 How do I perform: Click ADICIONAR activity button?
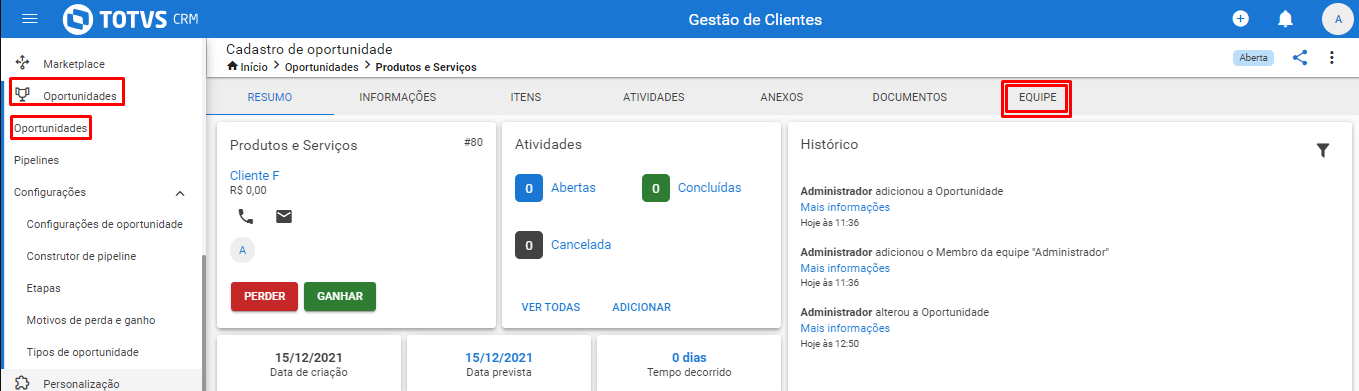pyautogui.click(x=642, y=307)
